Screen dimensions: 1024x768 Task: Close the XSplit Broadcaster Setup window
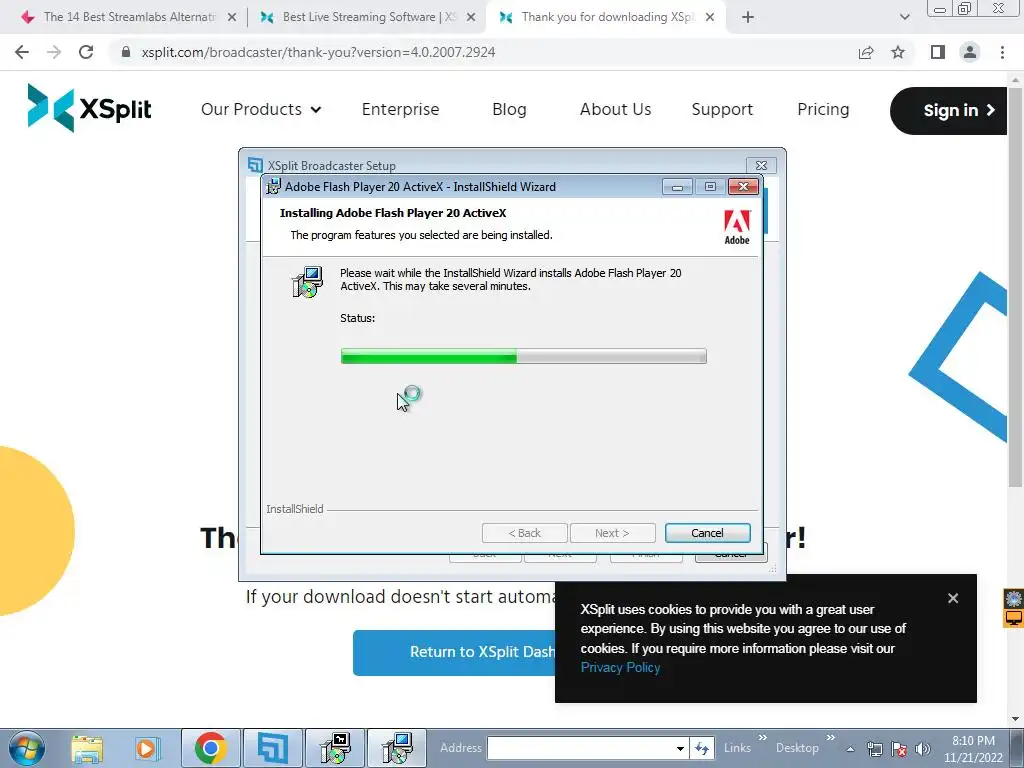pyautogui.click(x=761, y=165)
